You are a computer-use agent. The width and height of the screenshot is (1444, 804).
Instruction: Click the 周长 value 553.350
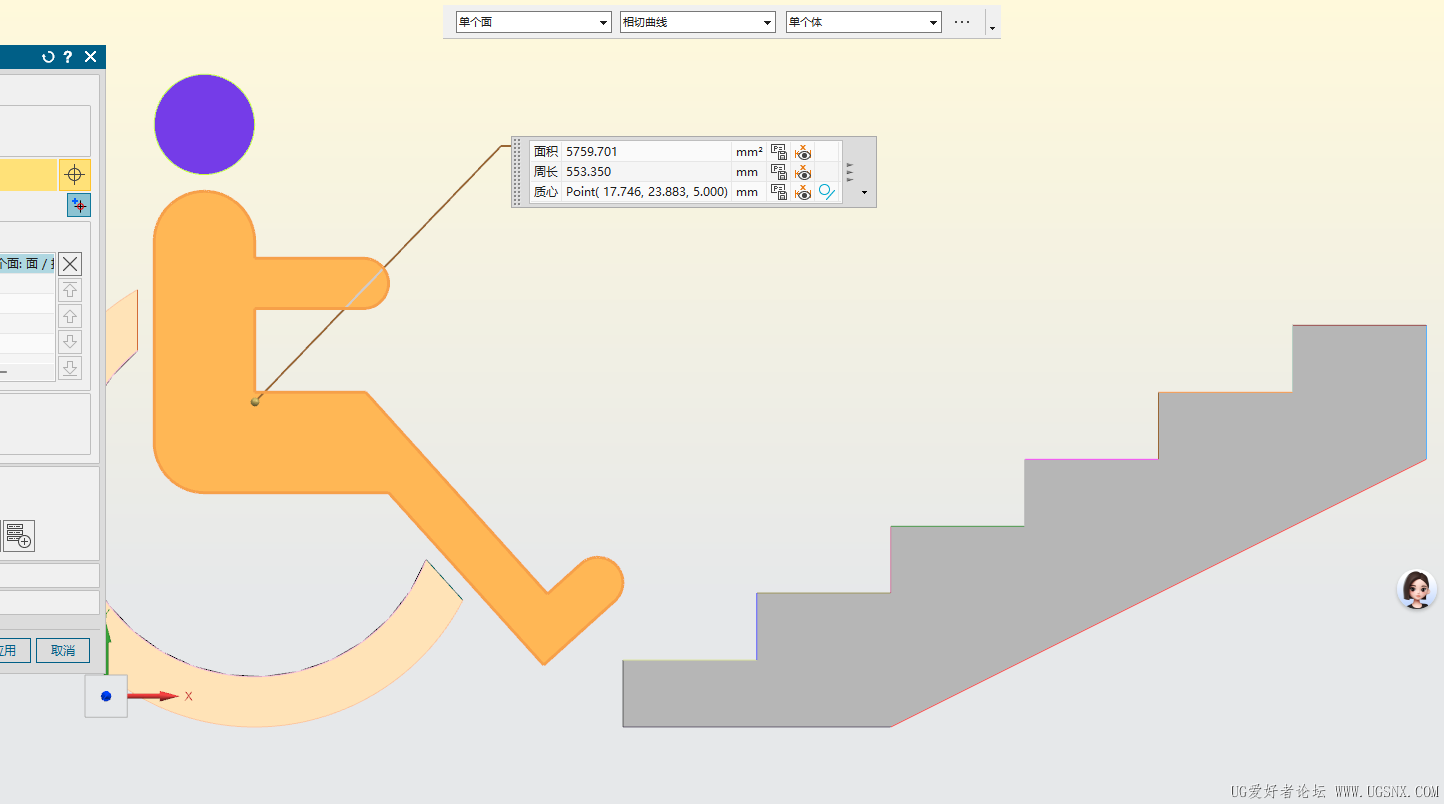(x=589, y=172)
